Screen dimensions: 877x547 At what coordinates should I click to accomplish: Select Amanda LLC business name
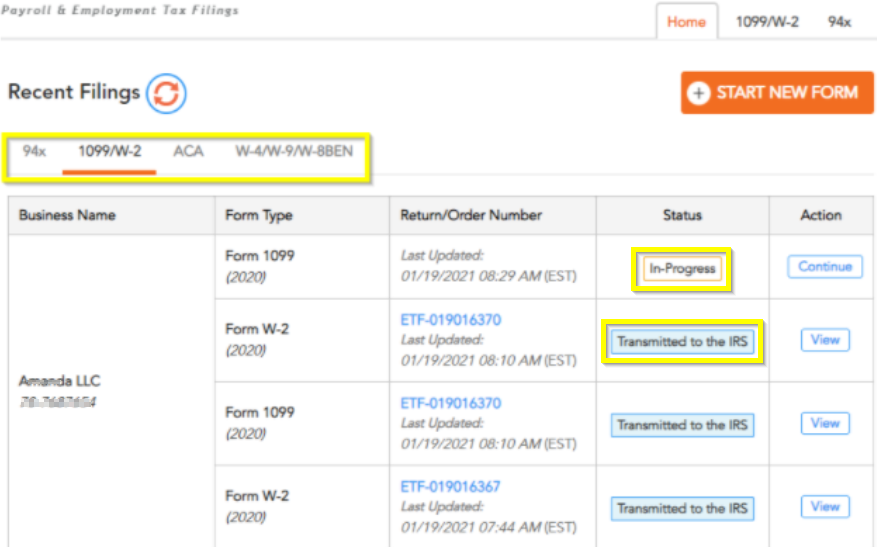tap(60, 381)
